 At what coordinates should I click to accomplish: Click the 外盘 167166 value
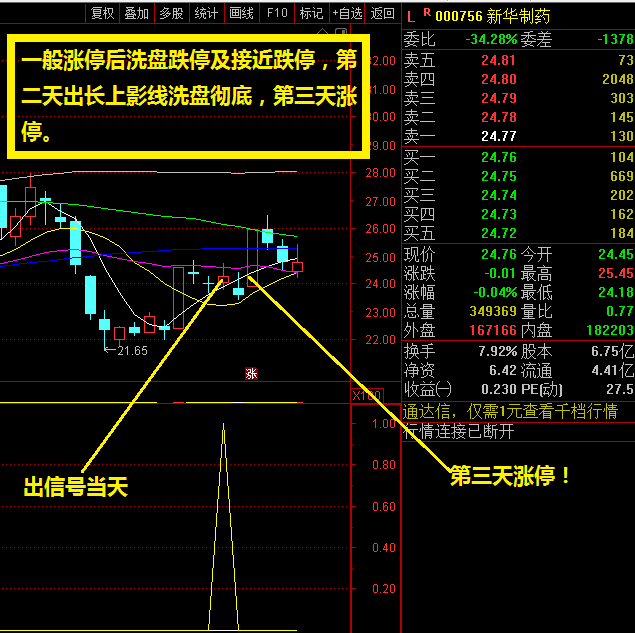coord(493,330)
